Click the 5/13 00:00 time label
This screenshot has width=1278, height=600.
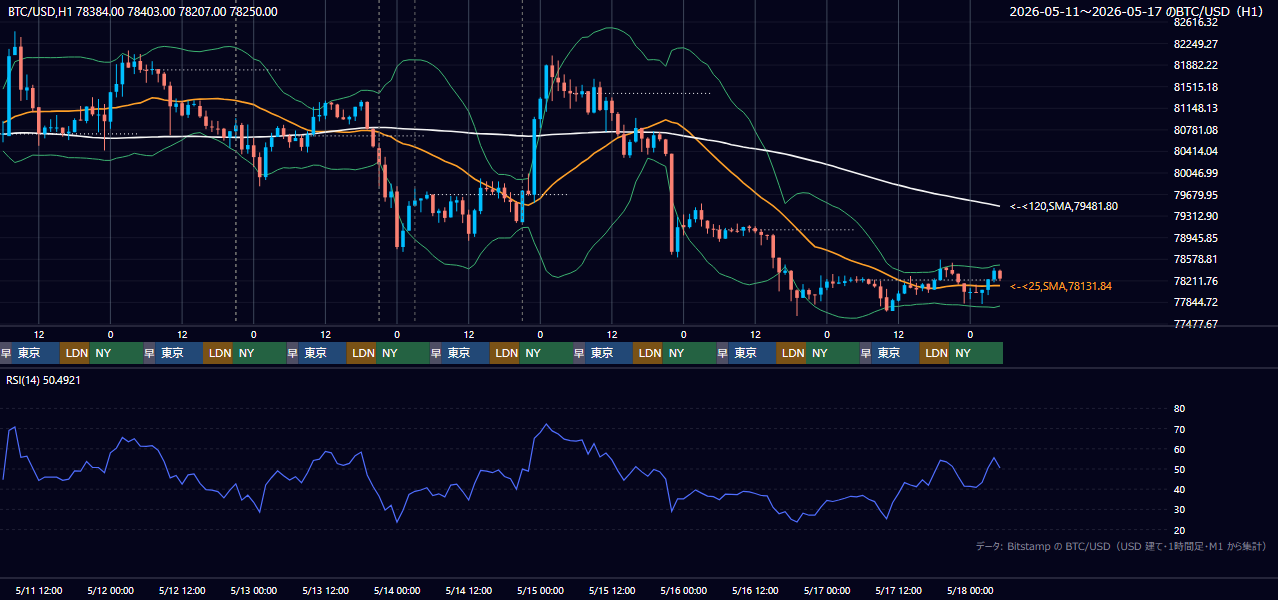point(254,591)
